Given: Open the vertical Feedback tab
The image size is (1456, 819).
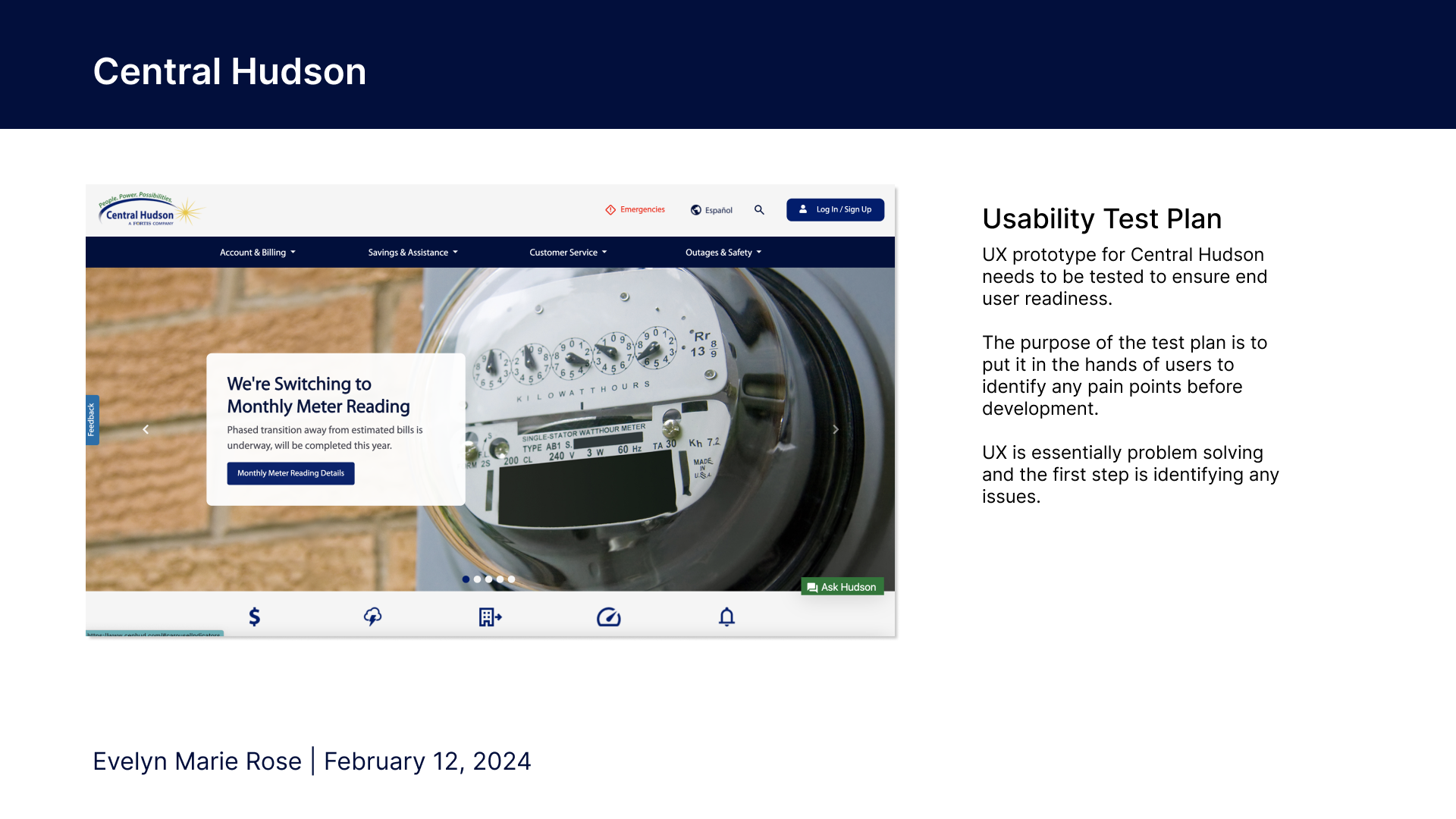Looking at the screenshot, I should coord(92,420).
